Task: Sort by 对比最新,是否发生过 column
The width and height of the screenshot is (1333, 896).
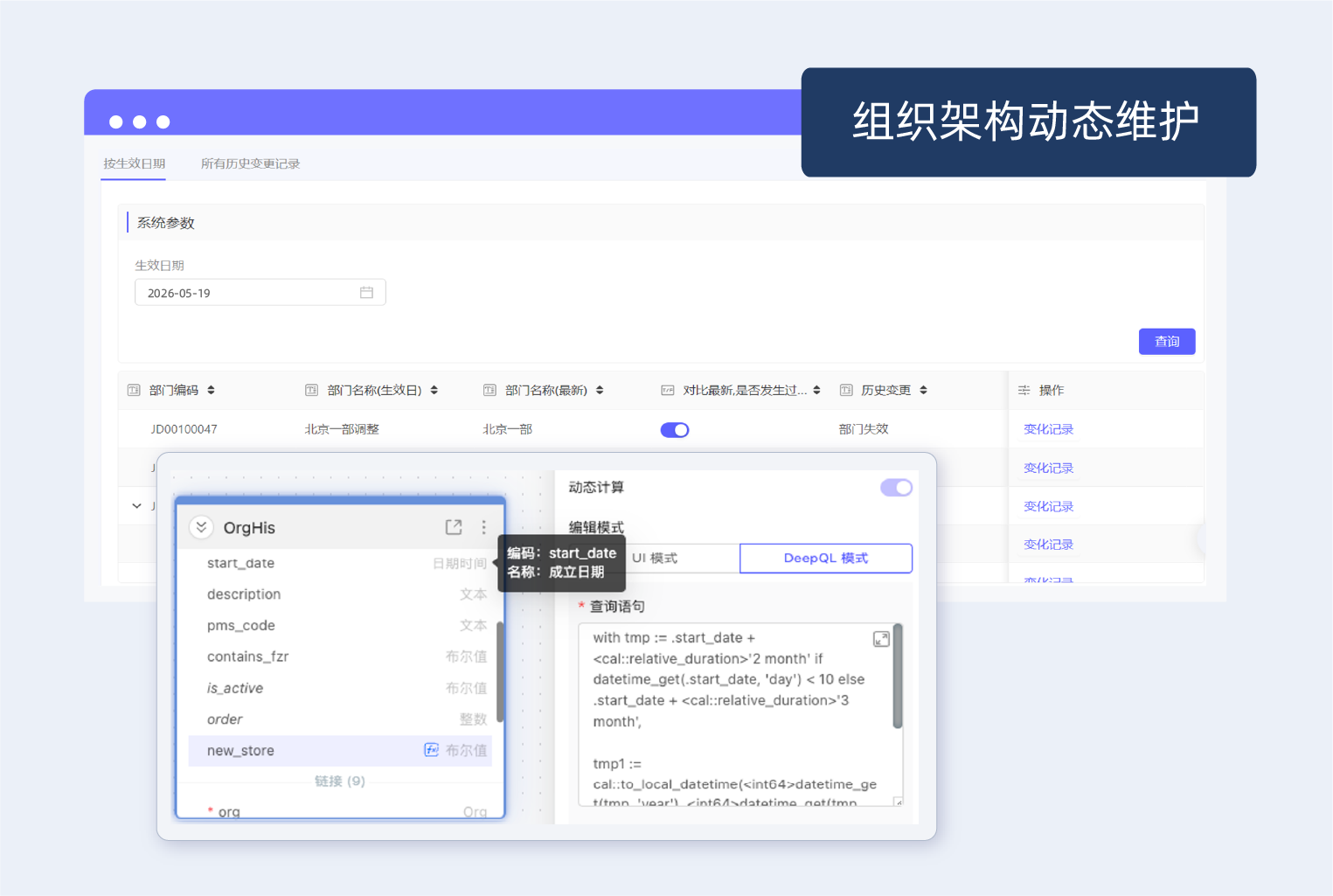Action: [816, 391]
